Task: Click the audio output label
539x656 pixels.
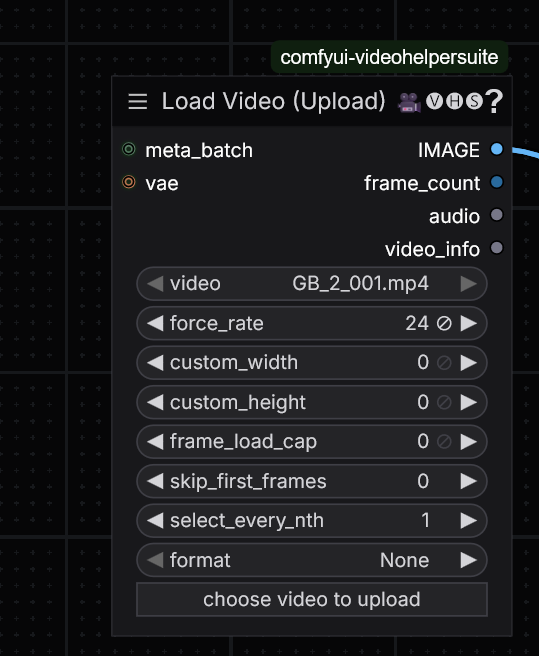Action: pyautogui.click(x=454, y=216)
